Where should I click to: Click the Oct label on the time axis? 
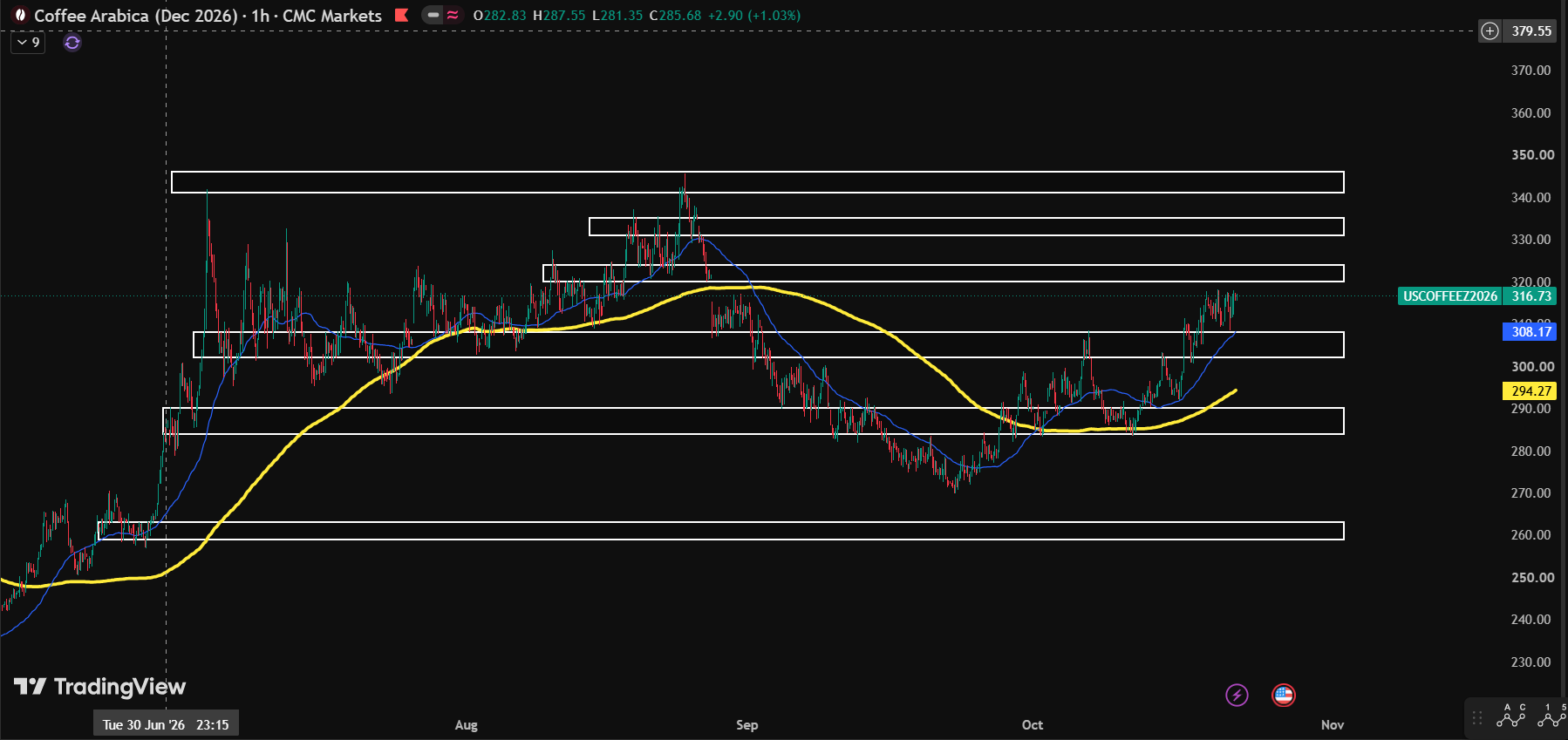1033,725
